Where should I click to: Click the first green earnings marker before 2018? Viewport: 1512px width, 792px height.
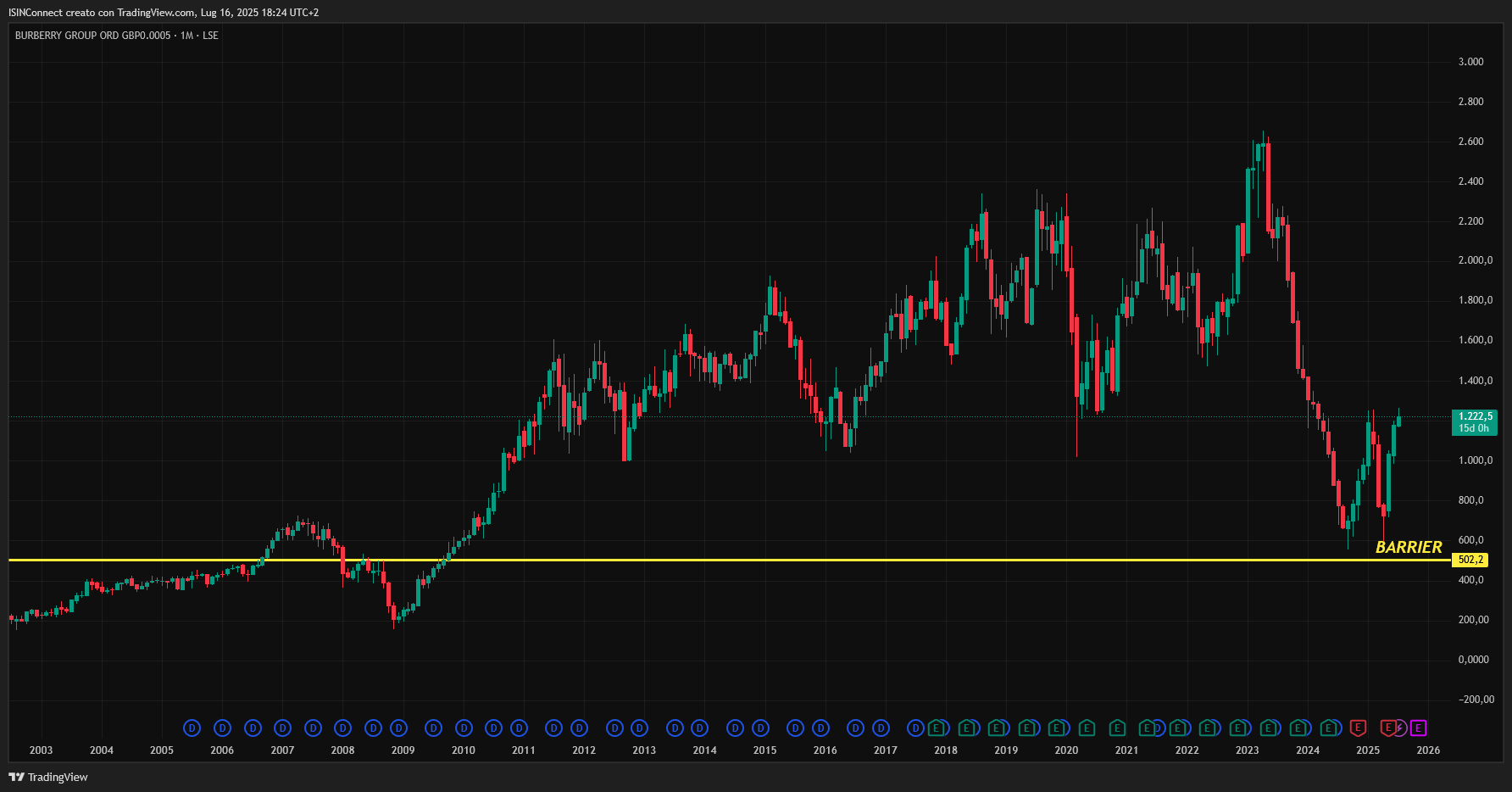pos(937,728)
